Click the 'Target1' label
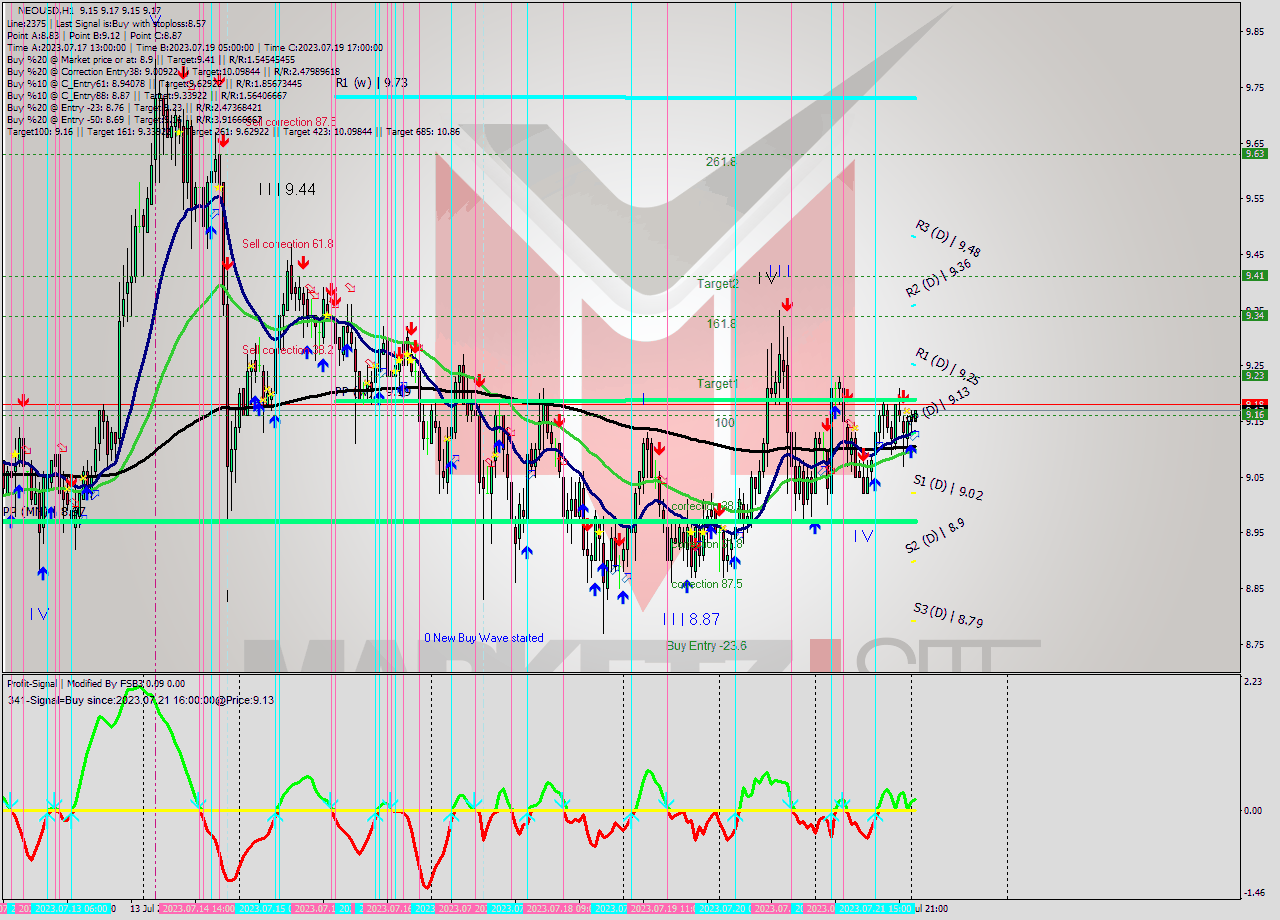The image size is (1280, 920). point(718,384)
